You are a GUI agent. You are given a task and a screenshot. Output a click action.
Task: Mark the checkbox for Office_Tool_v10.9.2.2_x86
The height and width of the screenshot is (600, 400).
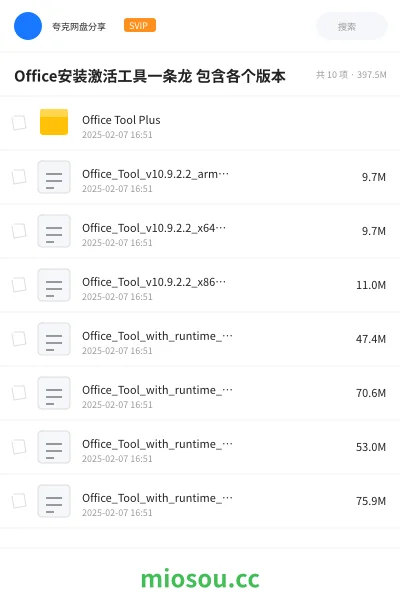tap(19, 285)
